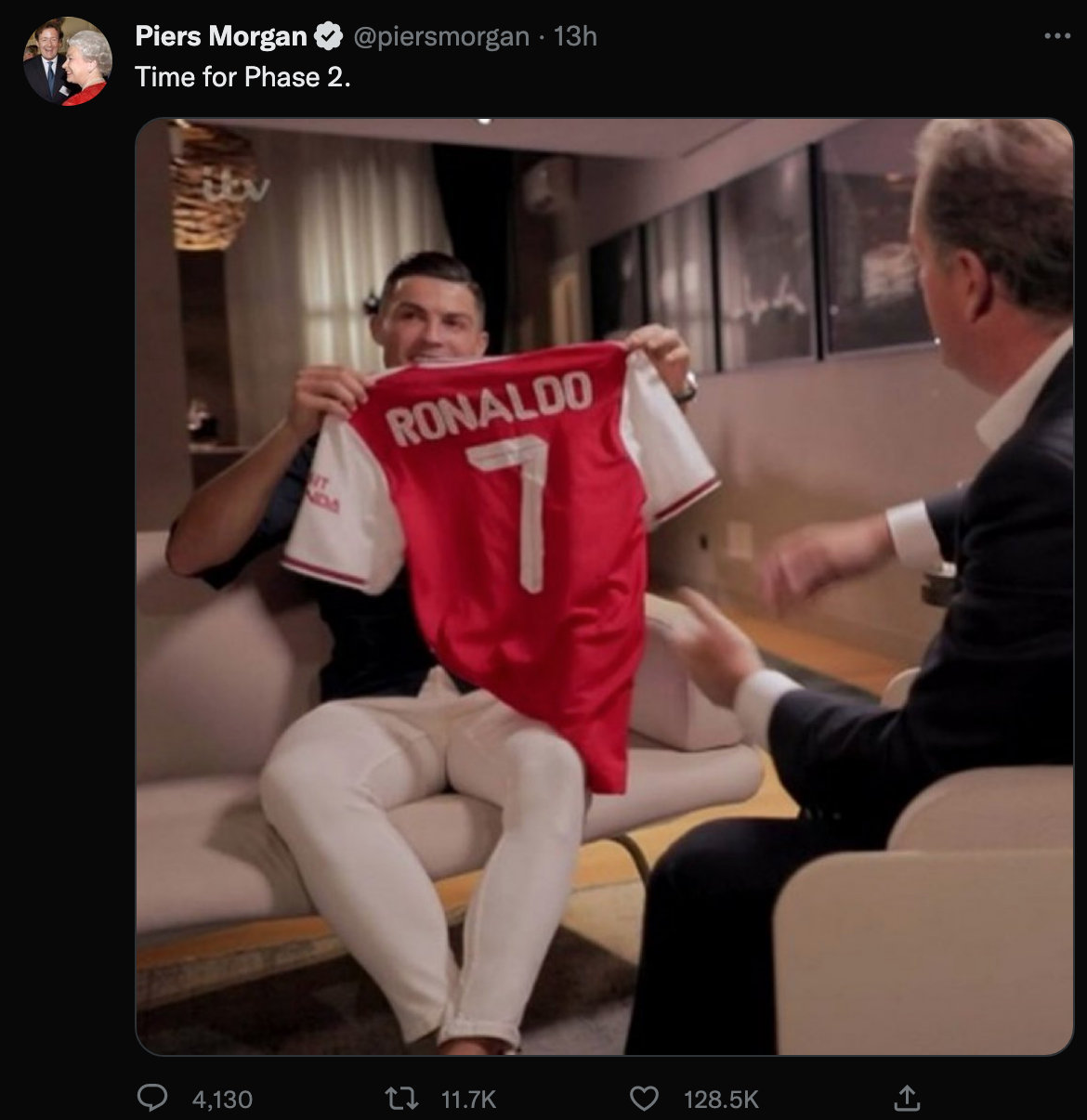The width and height of the screenshot is (1087, 1120).
Task: Open the share icon below the tweet
Action: coord(906,1099)
